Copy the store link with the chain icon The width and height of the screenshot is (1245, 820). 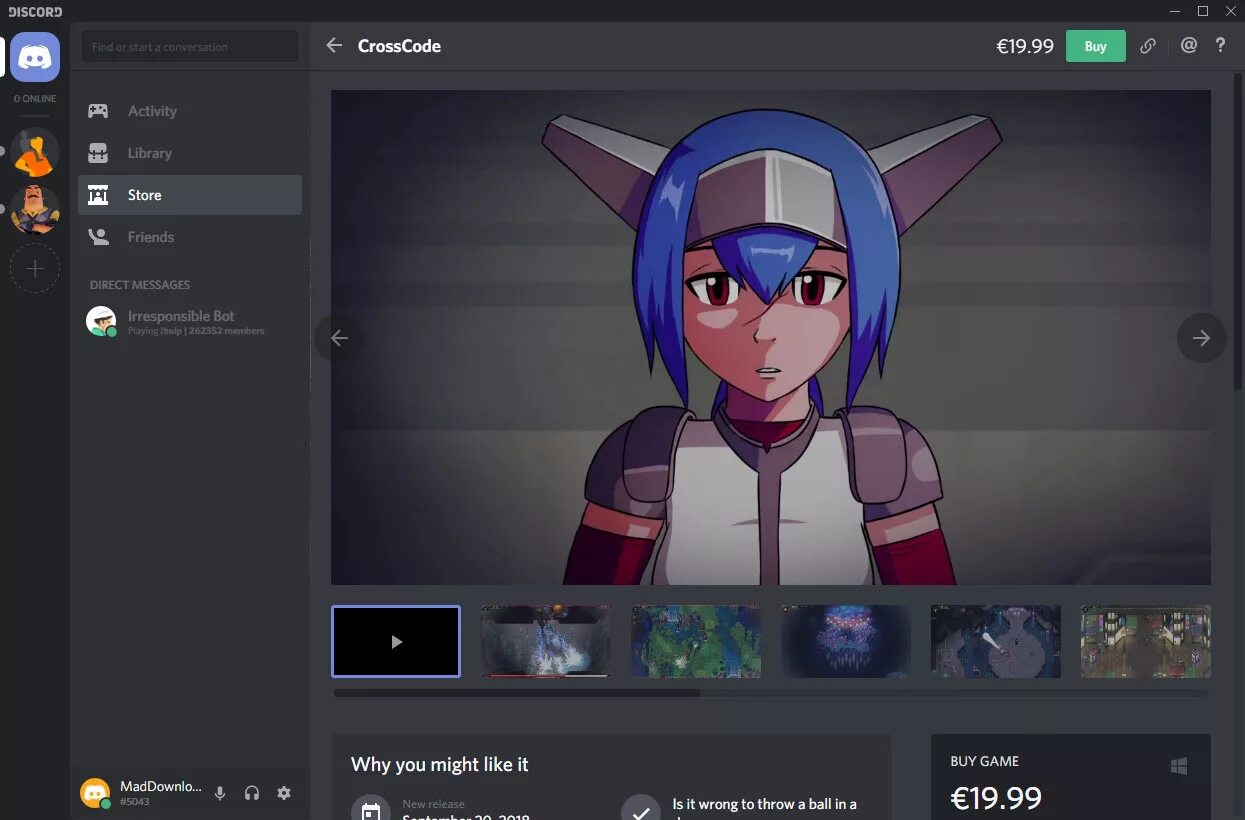pyautogui.click(x=1148, y=46)
